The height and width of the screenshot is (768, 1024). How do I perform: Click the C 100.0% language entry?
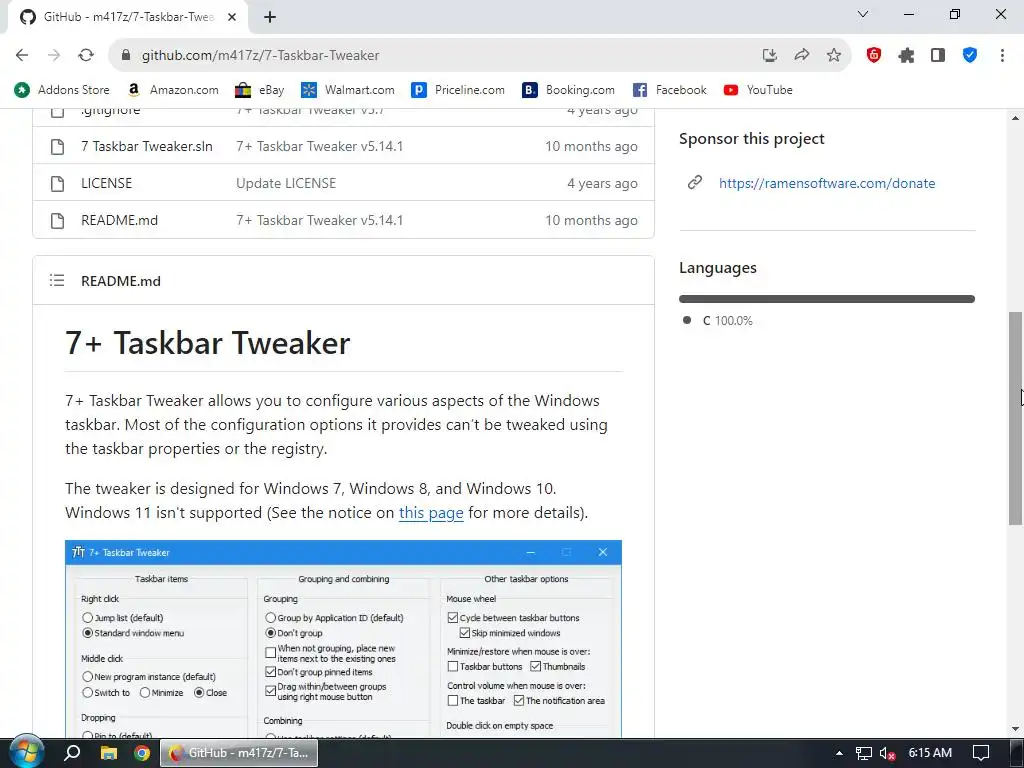718,321
